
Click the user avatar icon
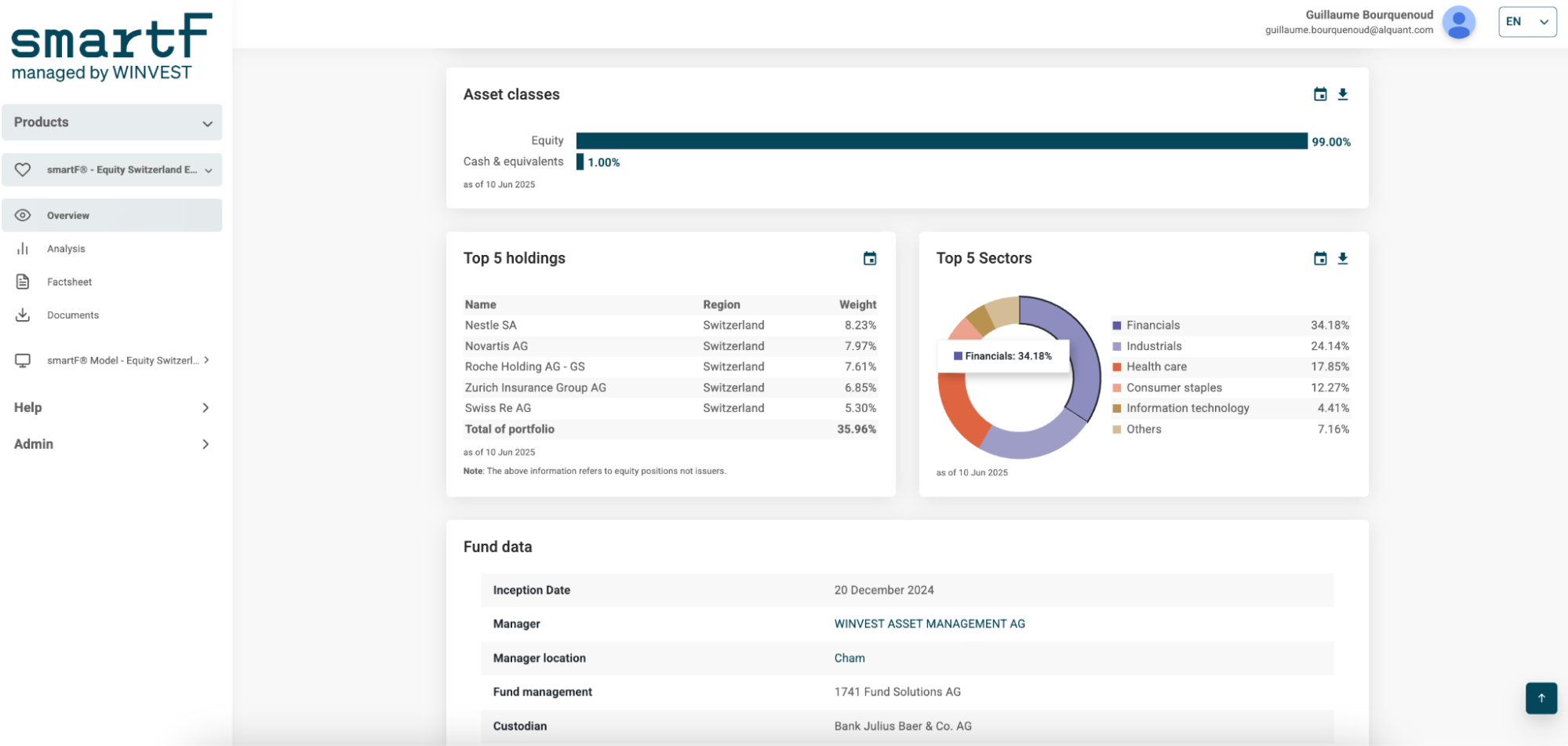(1459, 22)
